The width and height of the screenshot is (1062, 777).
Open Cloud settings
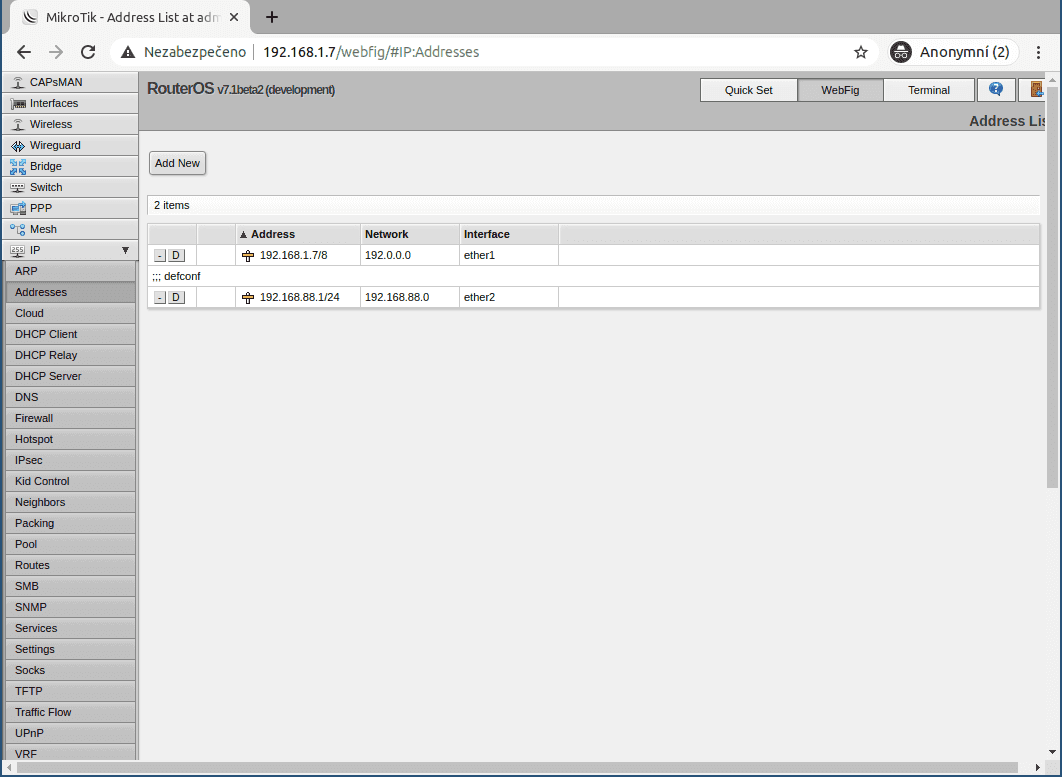tap(70, 313)
